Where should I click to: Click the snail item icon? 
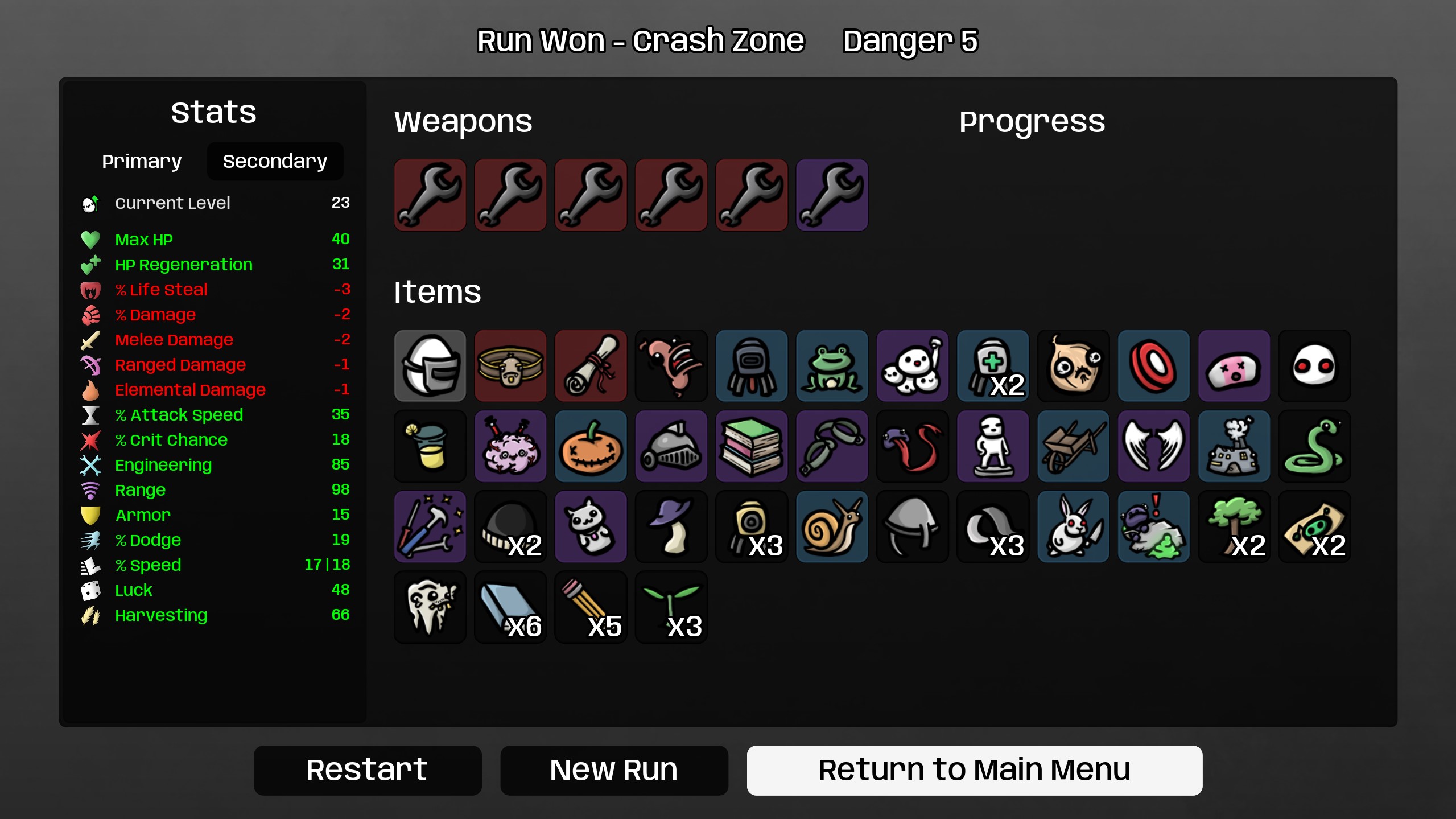point(832,527)
